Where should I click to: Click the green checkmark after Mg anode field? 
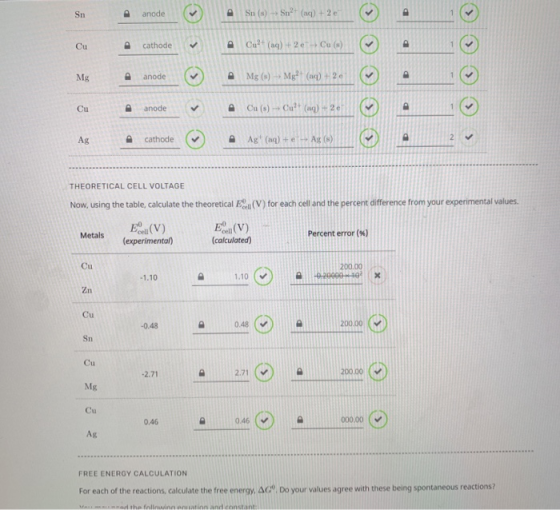(x=194, y=76)
